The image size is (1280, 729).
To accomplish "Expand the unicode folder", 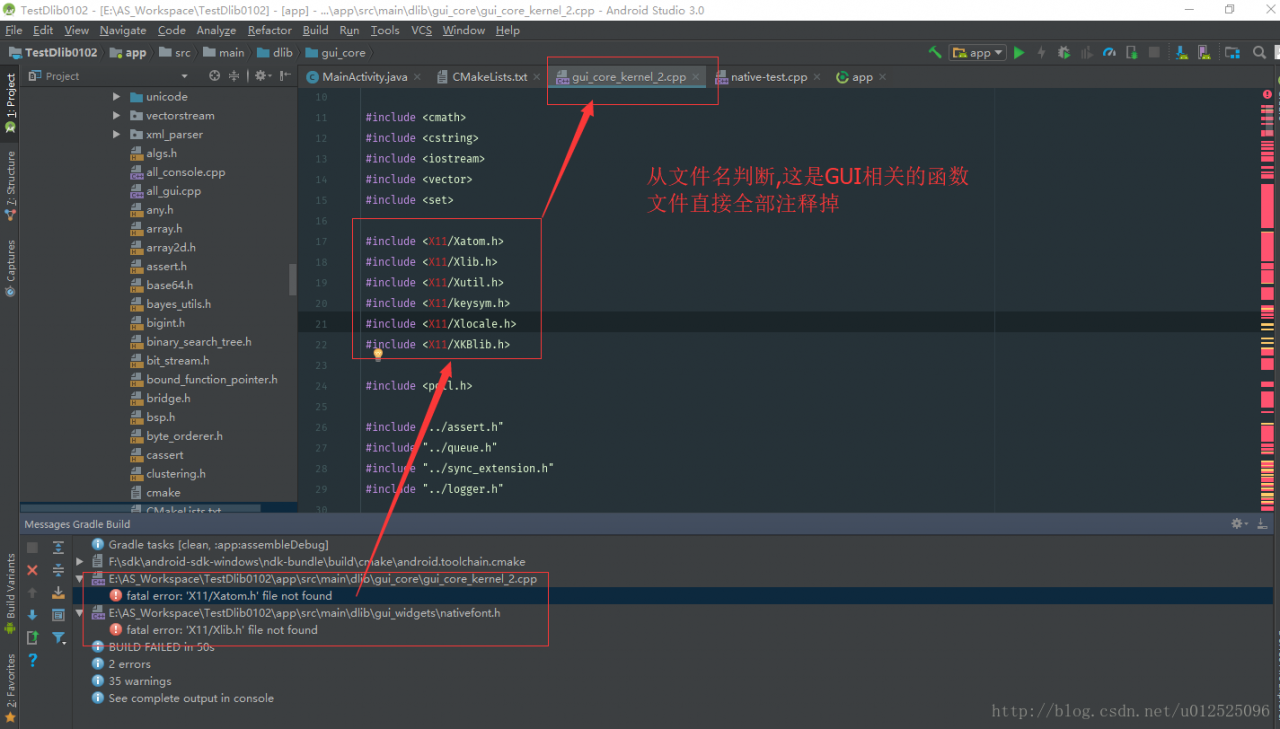I will tap(117, 97).
